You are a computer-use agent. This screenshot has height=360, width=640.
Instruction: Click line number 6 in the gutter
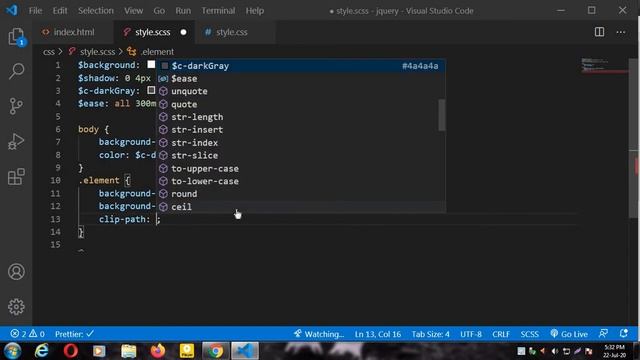[58, 129]
